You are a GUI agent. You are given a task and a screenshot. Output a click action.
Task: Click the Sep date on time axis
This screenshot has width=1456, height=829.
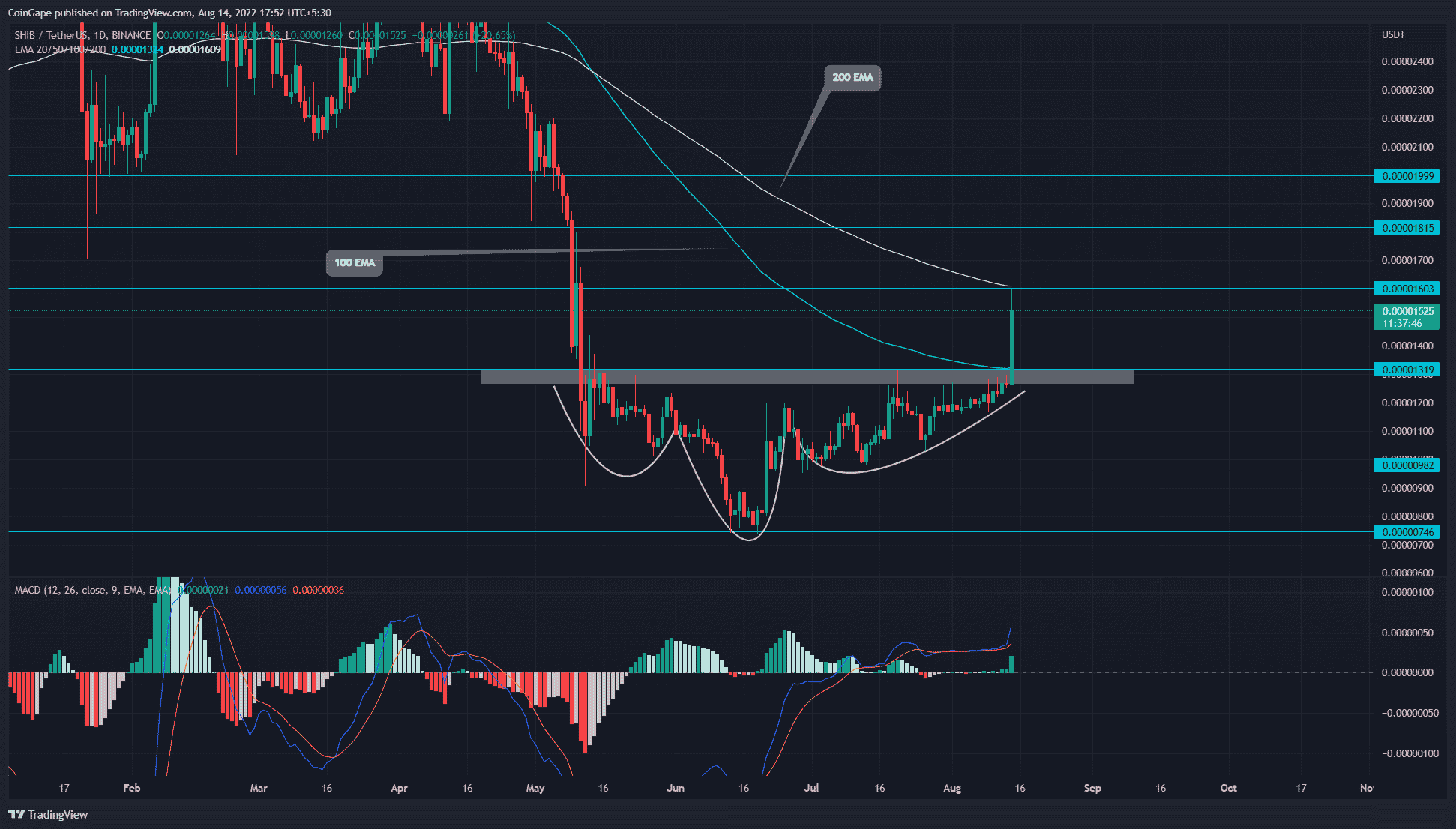coord(1092,788)
